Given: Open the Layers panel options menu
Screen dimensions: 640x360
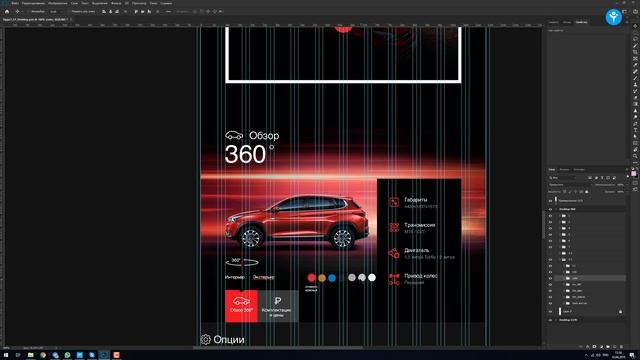Looking at the screenshot, I should coord(627,169).
